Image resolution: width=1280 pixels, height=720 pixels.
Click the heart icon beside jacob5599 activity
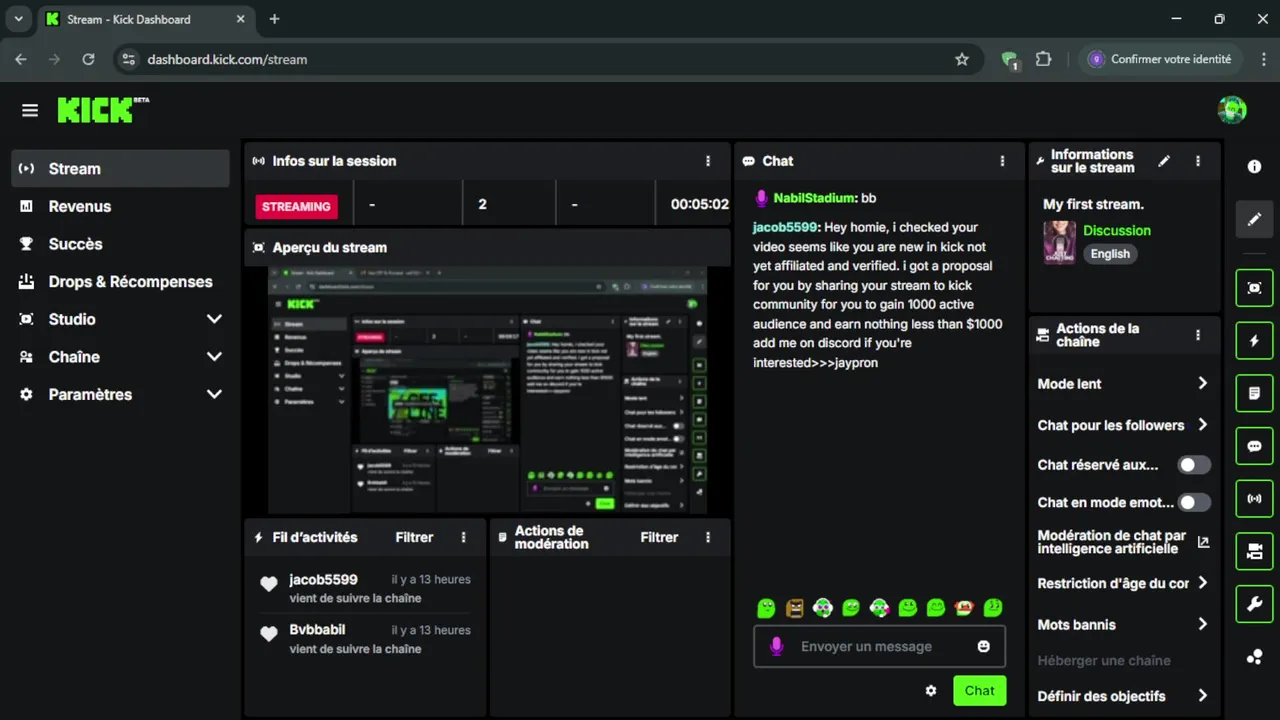coord(269,585)
